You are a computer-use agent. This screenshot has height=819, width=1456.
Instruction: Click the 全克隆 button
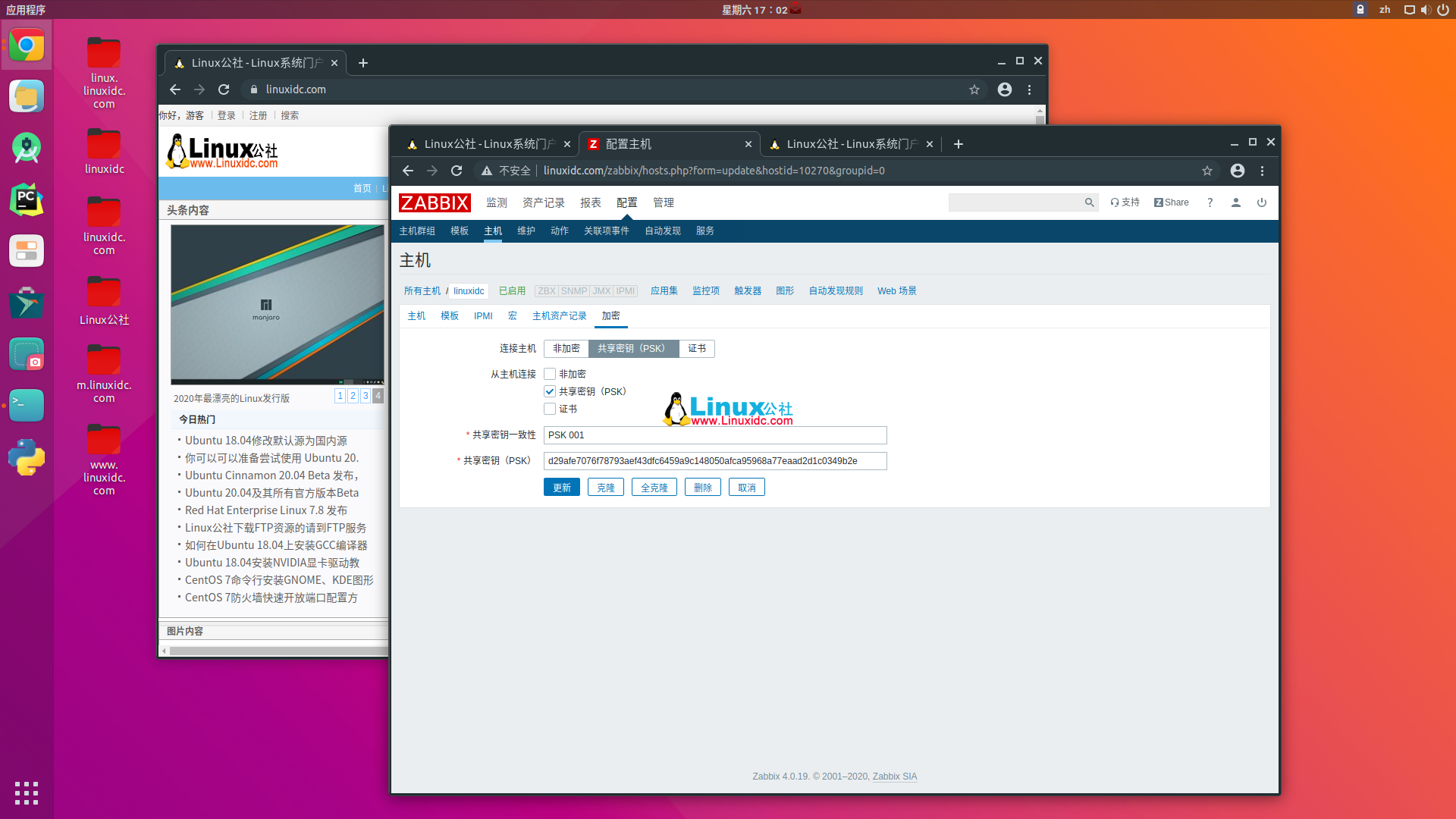(654, 487)
